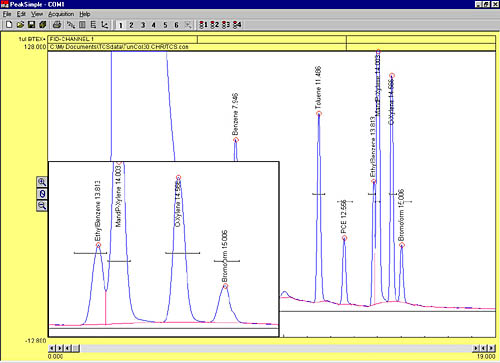Toggle channel 5 display button

pyautogui.click(x=165, y=25)
